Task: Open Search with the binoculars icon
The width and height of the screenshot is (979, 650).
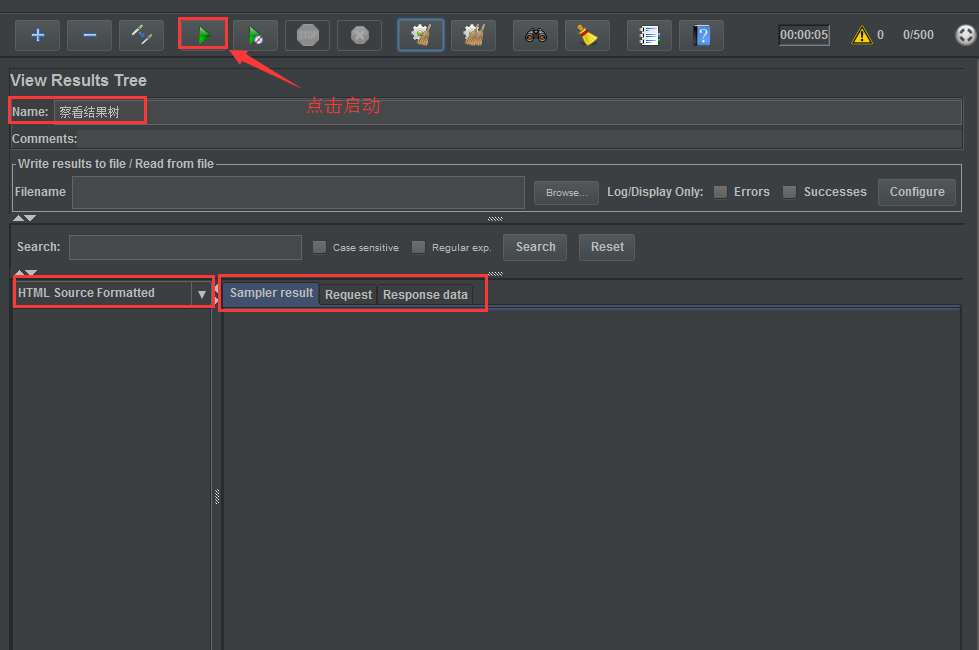Action: click(x=536, y=35)
